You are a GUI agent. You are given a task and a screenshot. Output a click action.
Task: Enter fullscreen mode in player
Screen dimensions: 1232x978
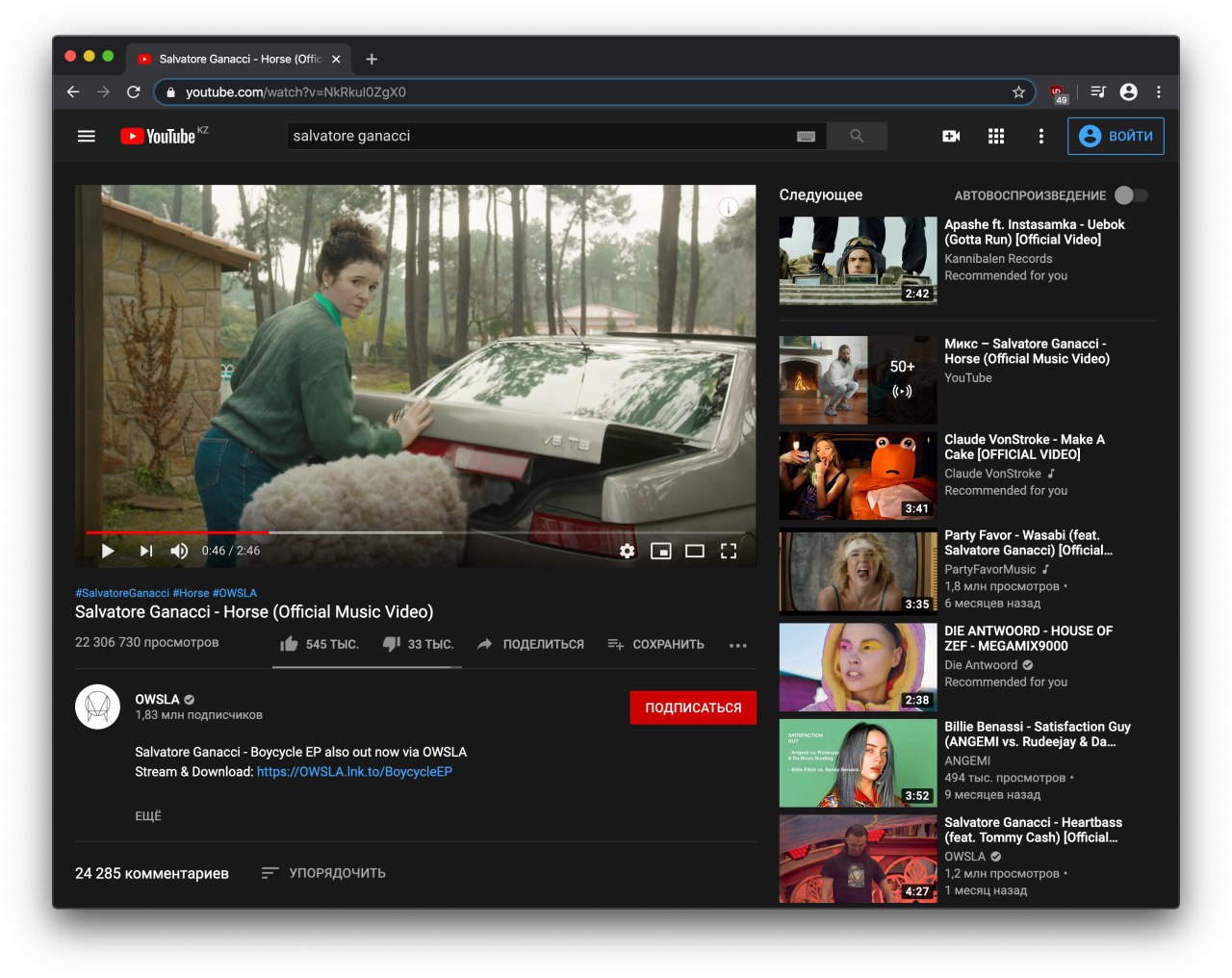click(x=729, y=551)
